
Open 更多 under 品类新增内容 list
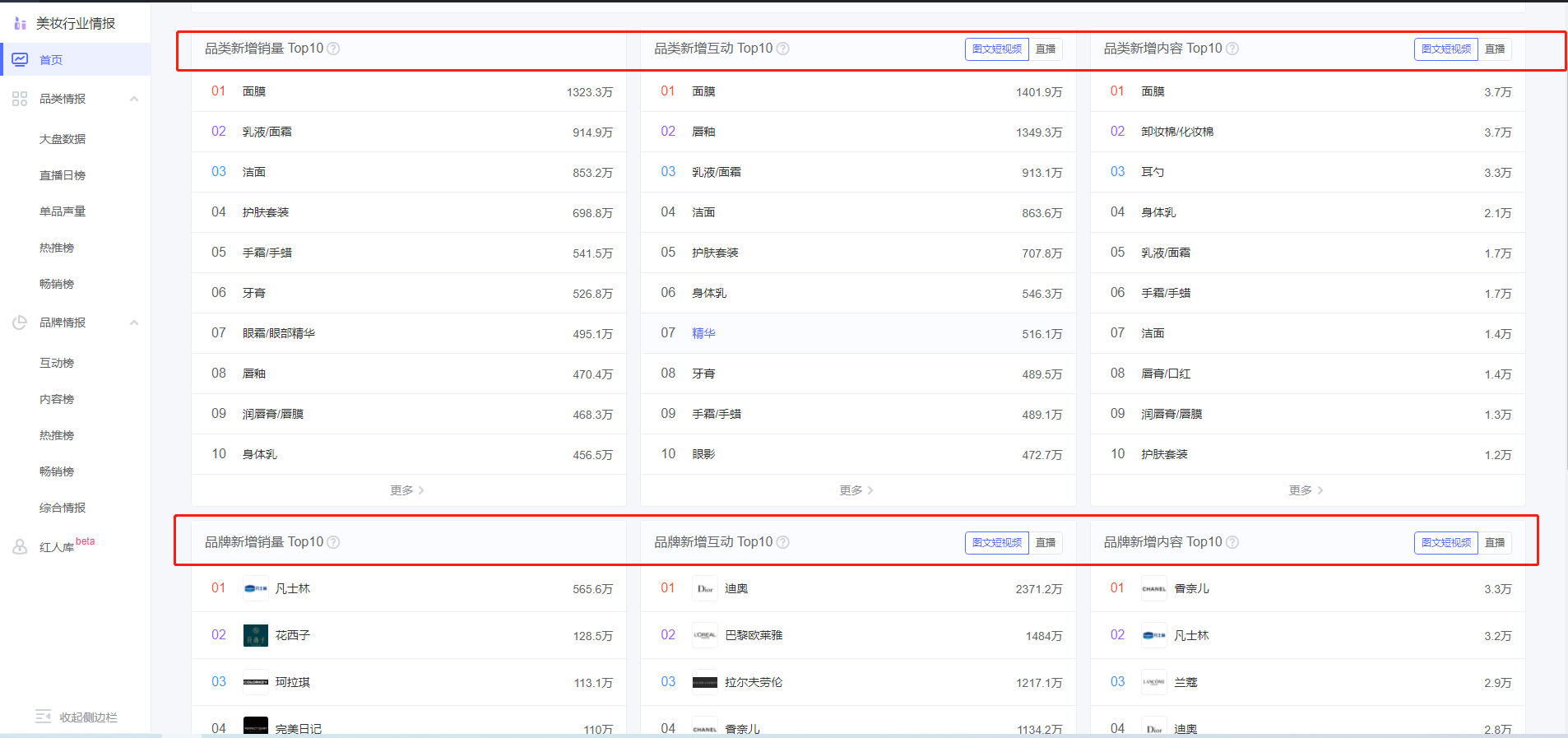tap(1306, 490)
